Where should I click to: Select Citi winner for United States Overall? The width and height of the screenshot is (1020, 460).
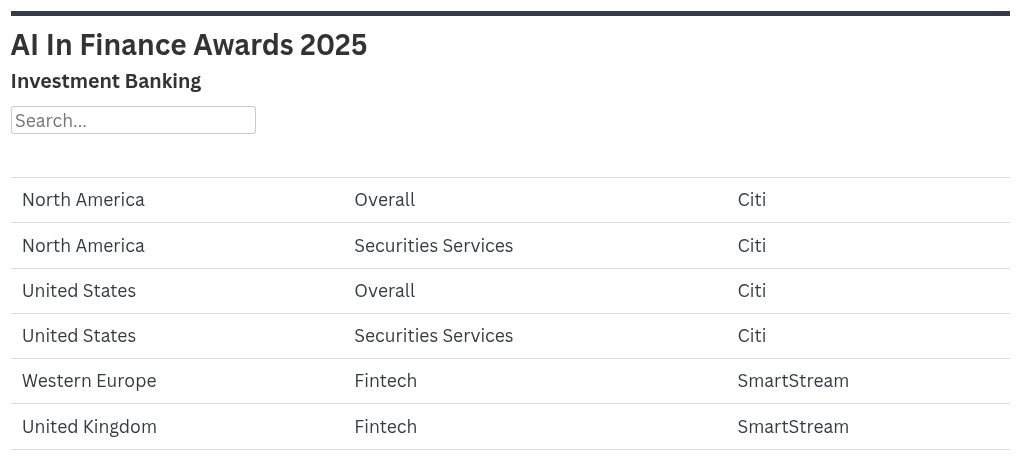coord(751,291)
